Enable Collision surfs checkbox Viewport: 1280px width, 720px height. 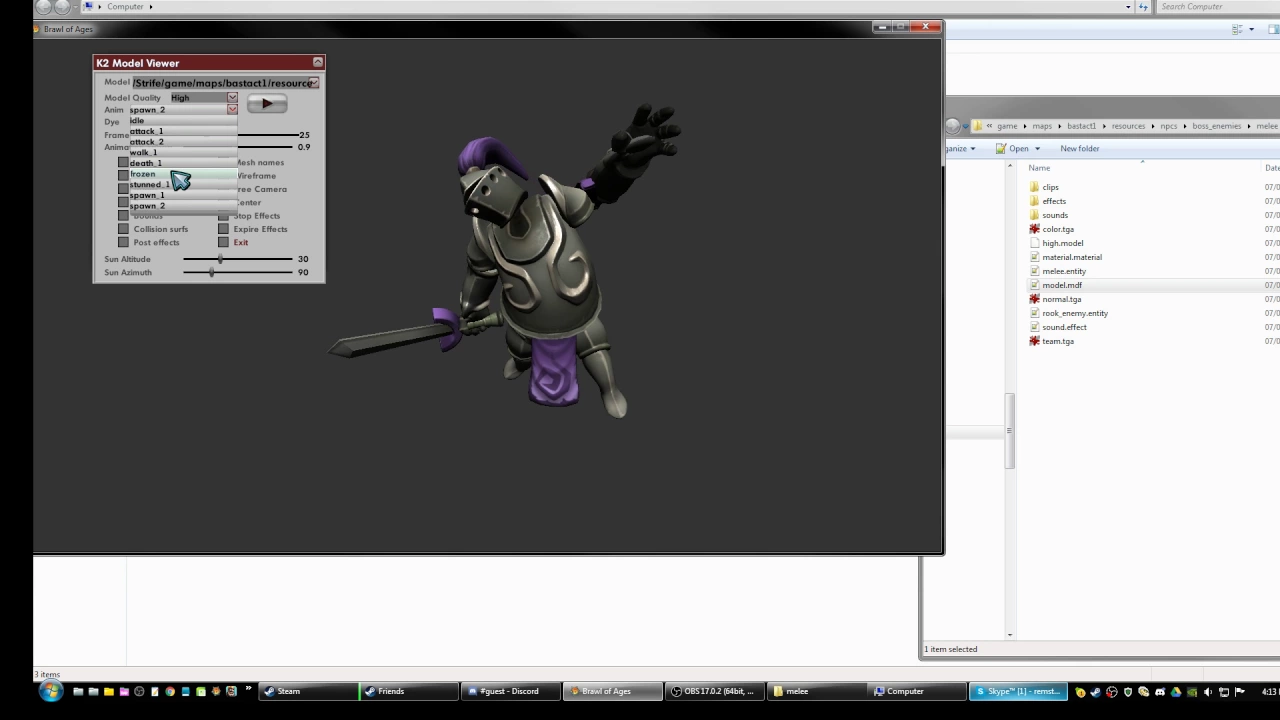[x=124, y=229]
